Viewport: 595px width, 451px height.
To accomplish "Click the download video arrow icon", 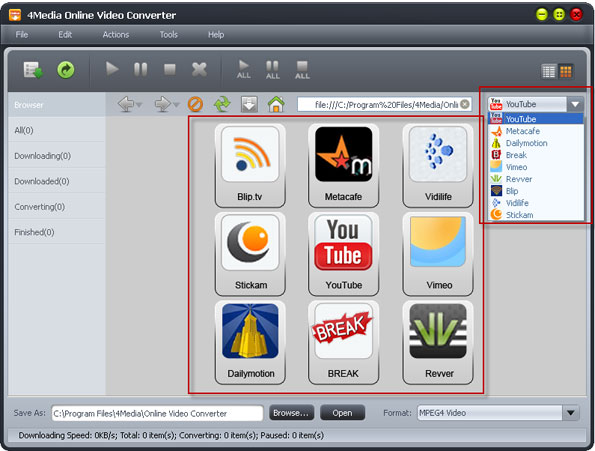I will click(249, 104).
